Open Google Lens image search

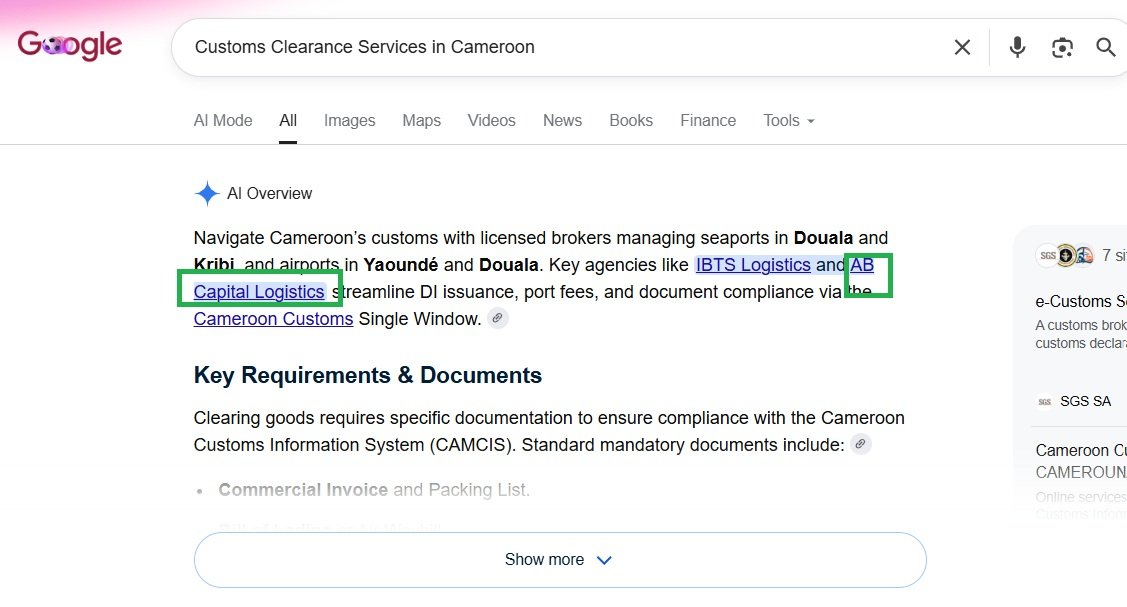1062,47
